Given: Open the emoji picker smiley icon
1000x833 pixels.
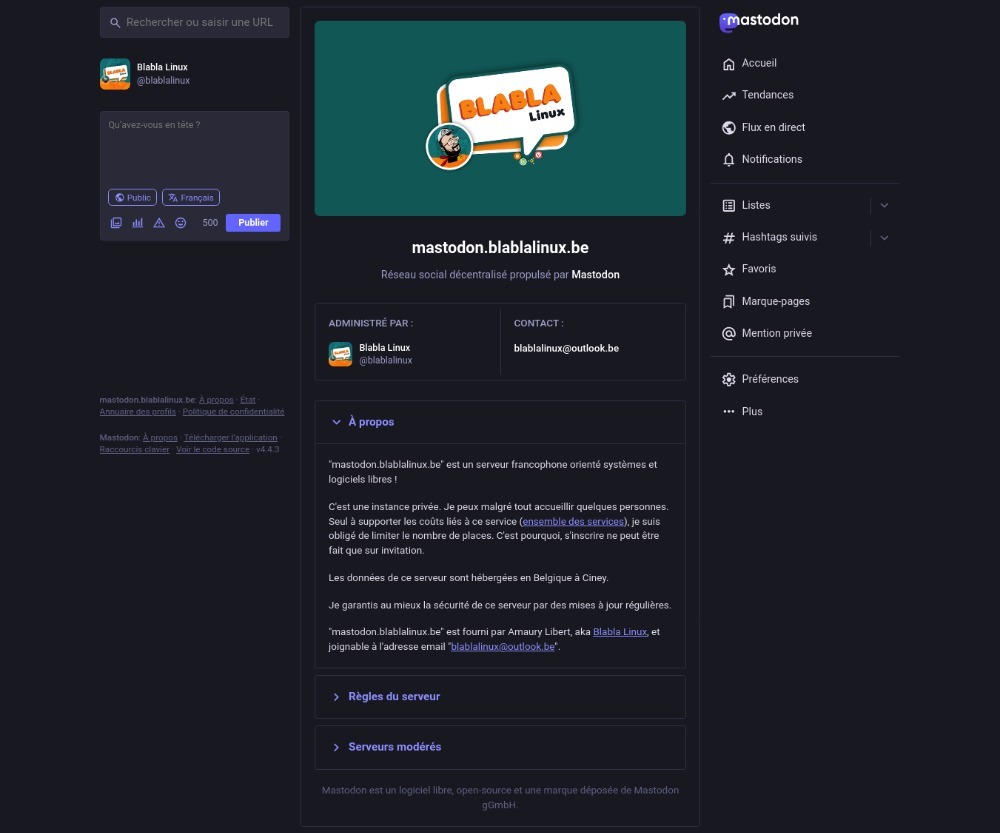Looking at the screenshot, I should point(181,223).
